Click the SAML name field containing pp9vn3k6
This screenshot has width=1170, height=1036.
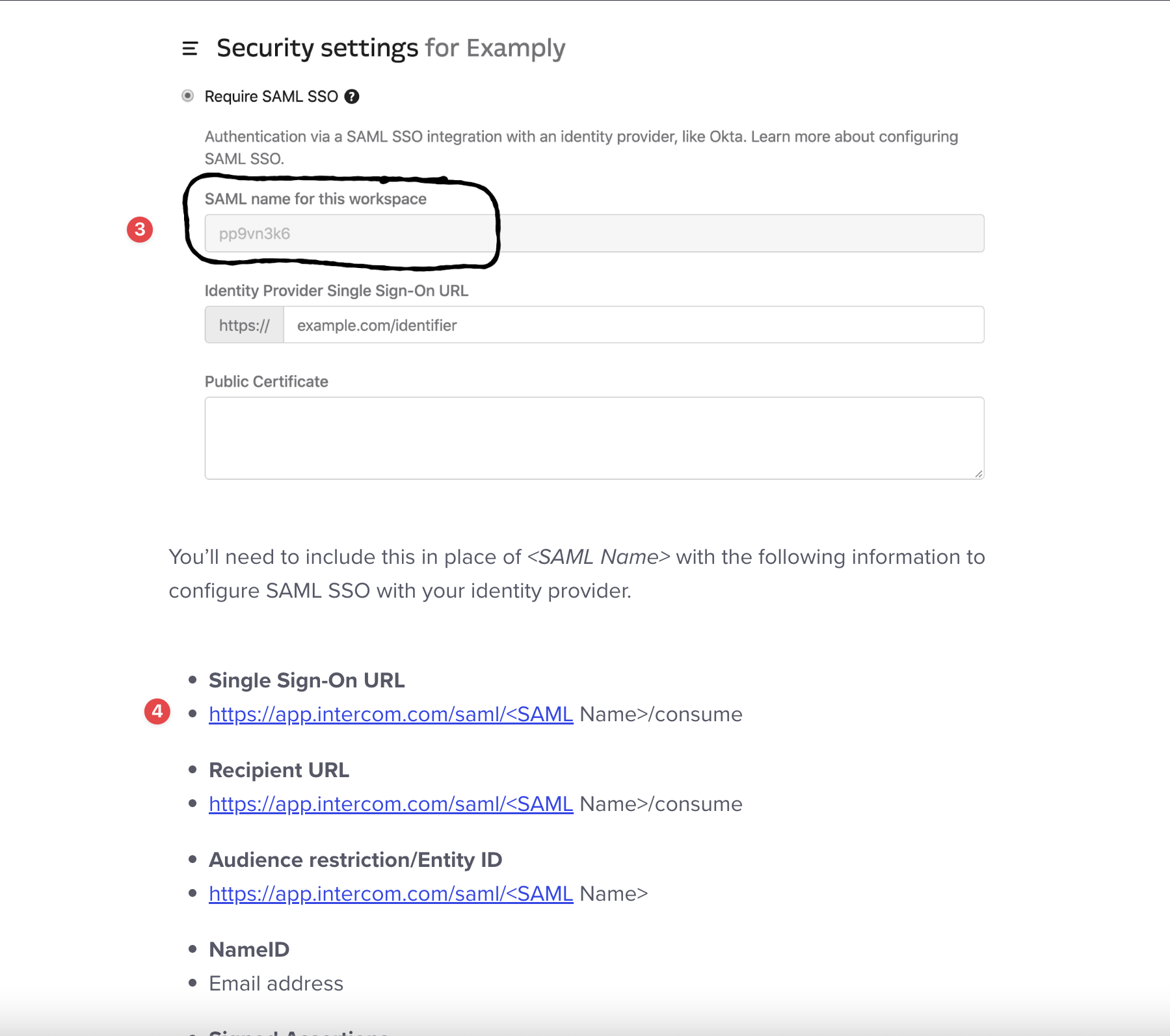point(593,233)
